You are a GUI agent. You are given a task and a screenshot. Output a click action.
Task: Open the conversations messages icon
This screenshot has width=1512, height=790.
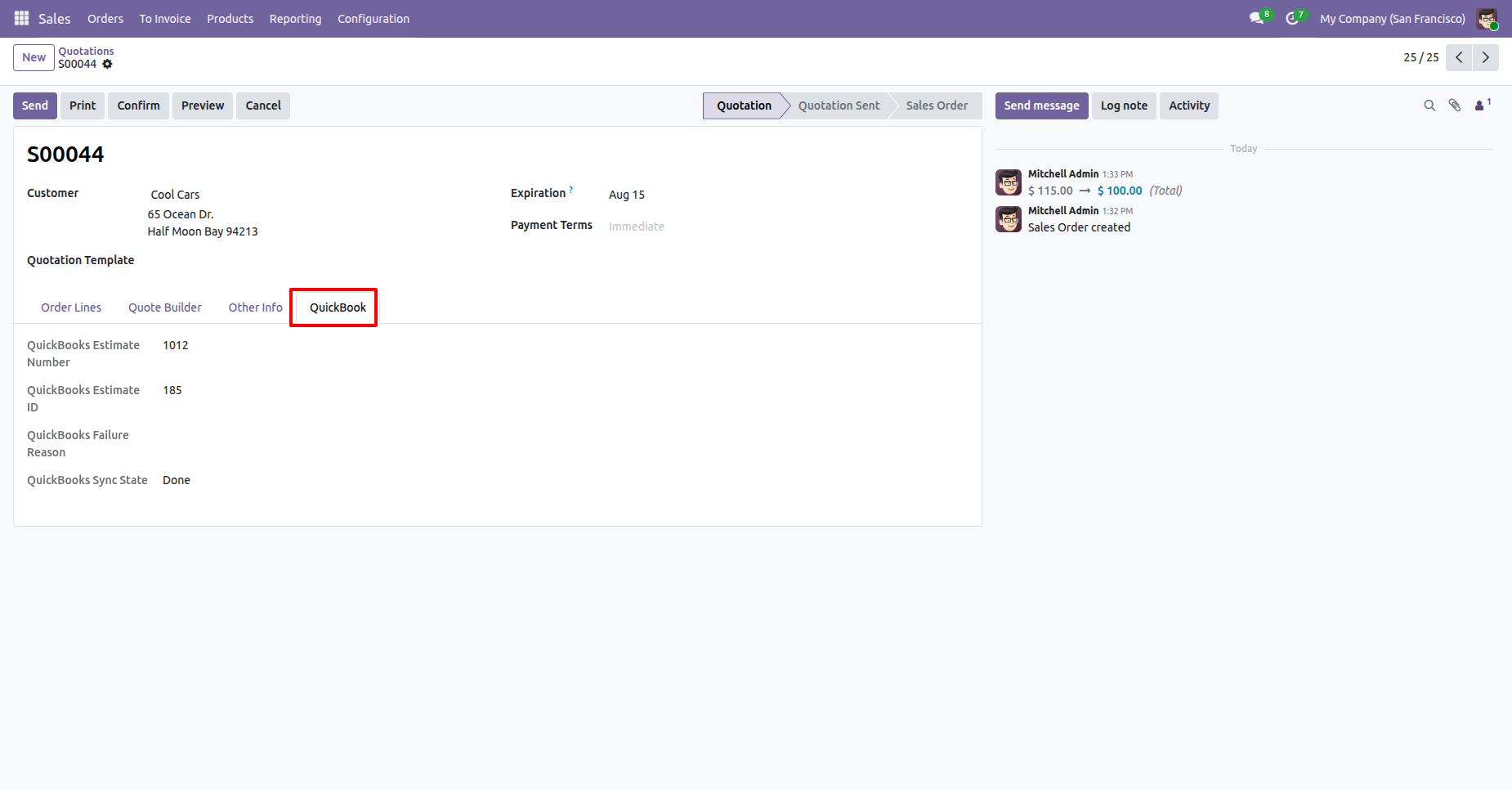(1257, 18)
